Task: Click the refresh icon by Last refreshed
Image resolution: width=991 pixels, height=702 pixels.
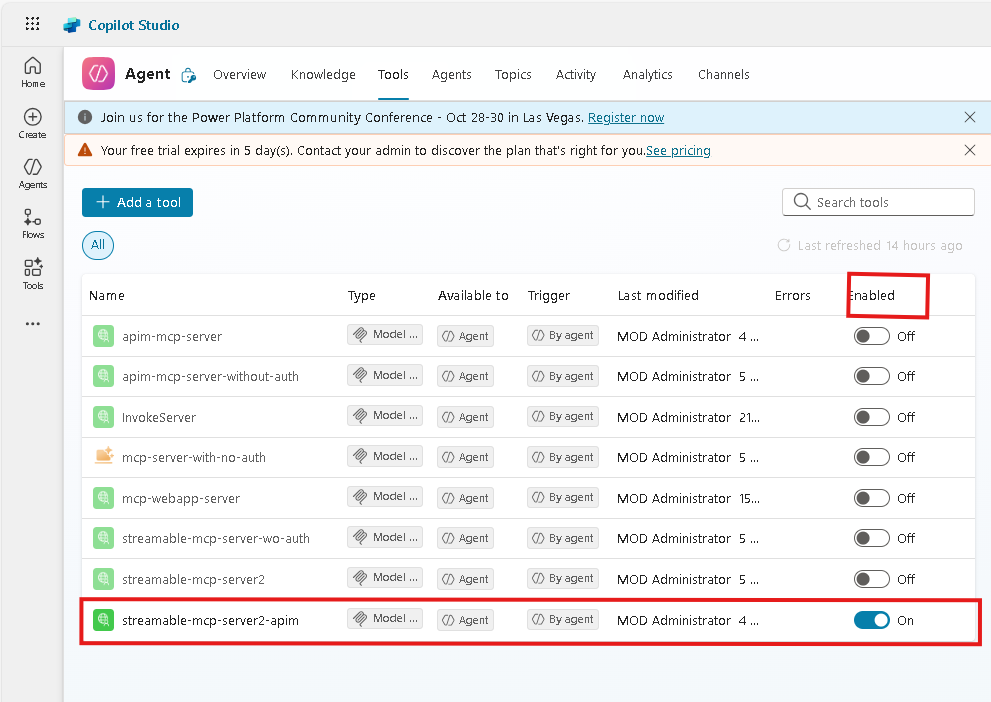Action: pyautogui.click(x=784, y=245)
